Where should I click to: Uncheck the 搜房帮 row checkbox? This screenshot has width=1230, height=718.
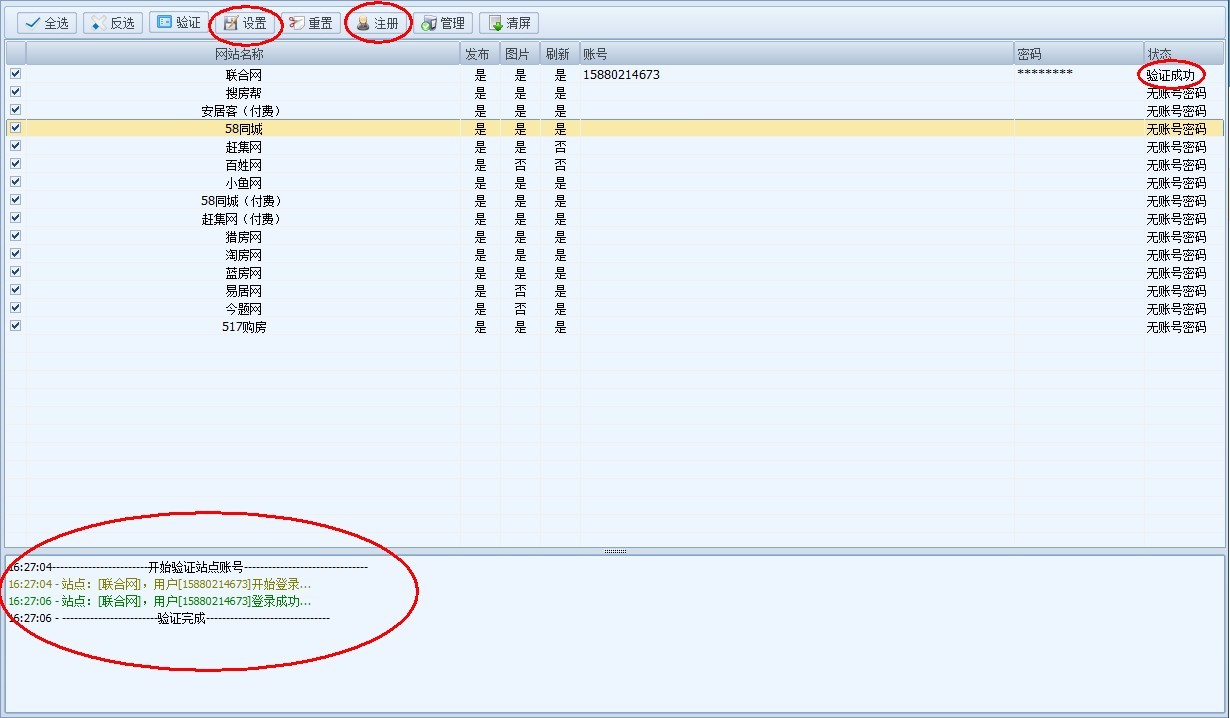point(15,92)
